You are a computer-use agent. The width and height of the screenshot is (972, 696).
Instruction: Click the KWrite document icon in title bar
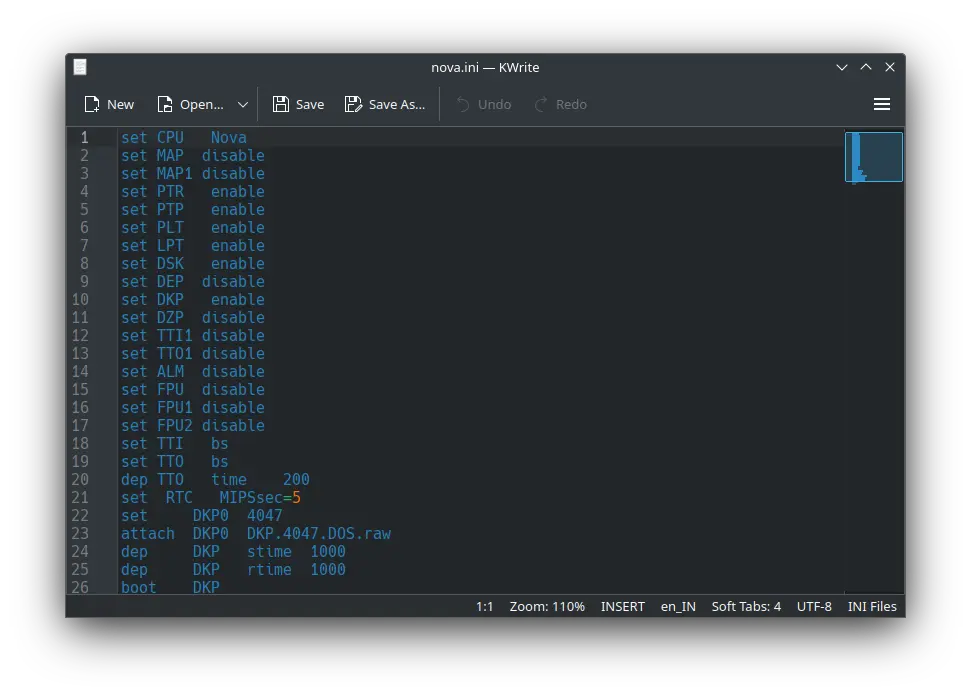[80, 67]
